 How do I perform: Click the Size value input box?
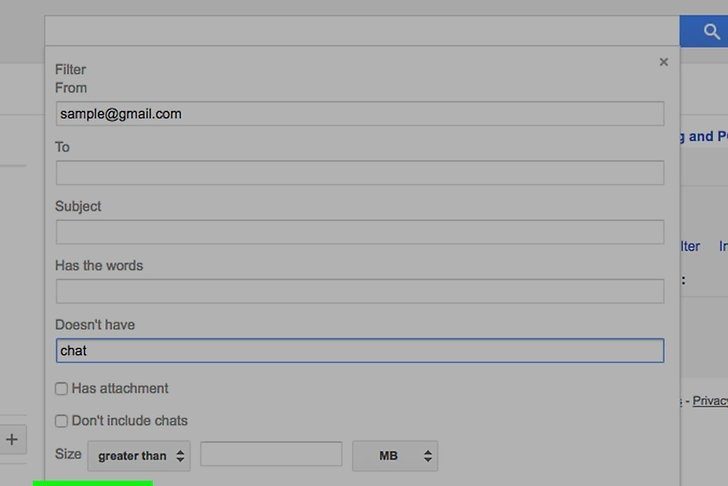coord(271,455)
